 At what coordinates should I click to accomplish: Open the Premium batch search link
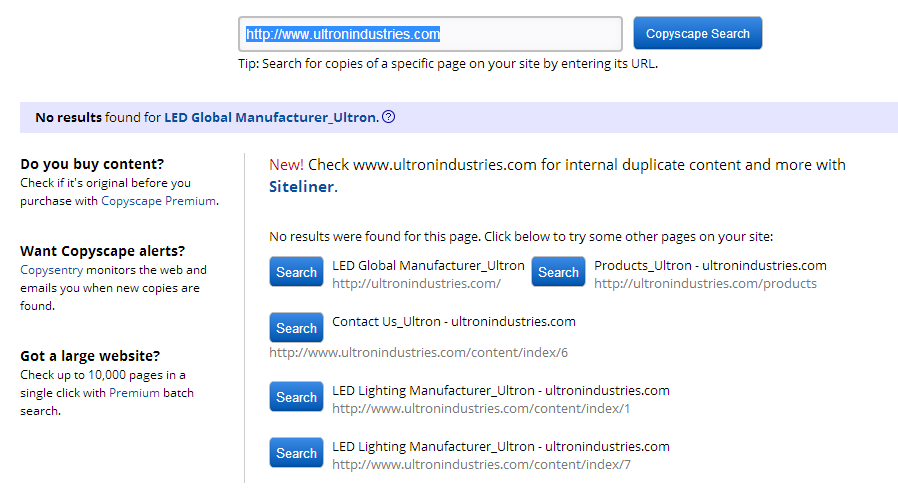(x=134, y=393)
